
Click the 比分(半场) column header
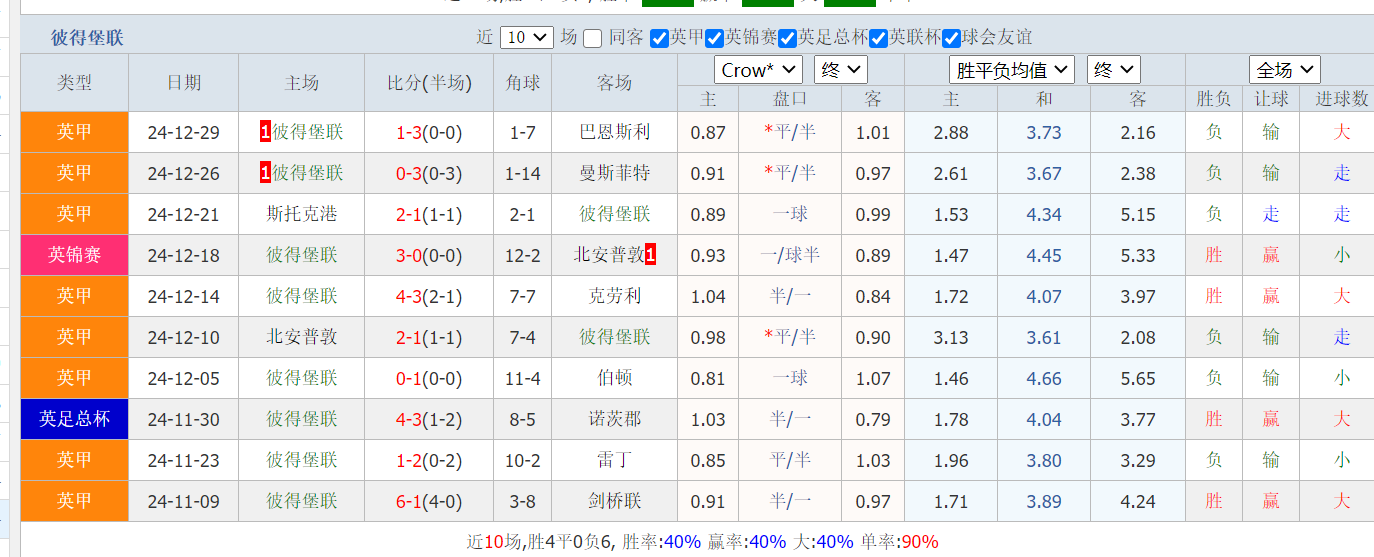pyautogui.click(x=429, y=83)
